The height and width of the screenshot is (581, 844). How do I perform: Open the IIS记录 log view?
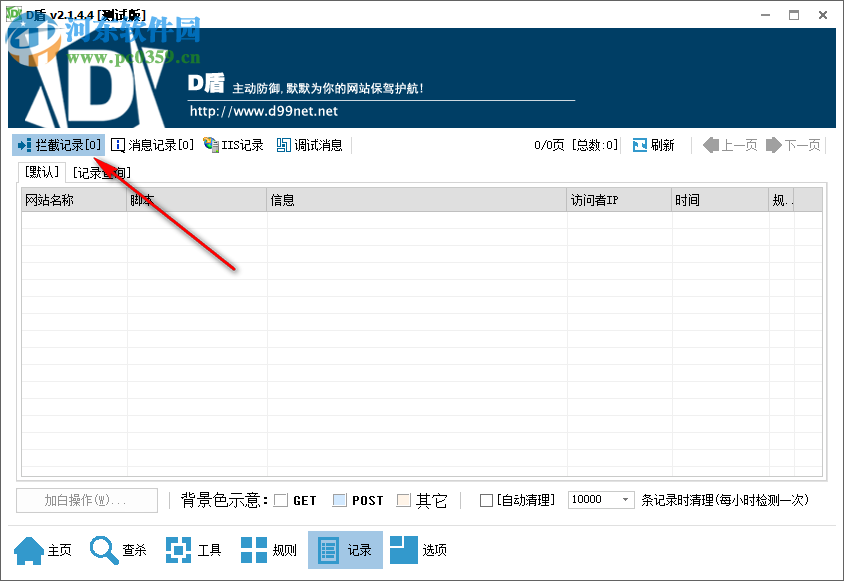(x=233, y=145)
